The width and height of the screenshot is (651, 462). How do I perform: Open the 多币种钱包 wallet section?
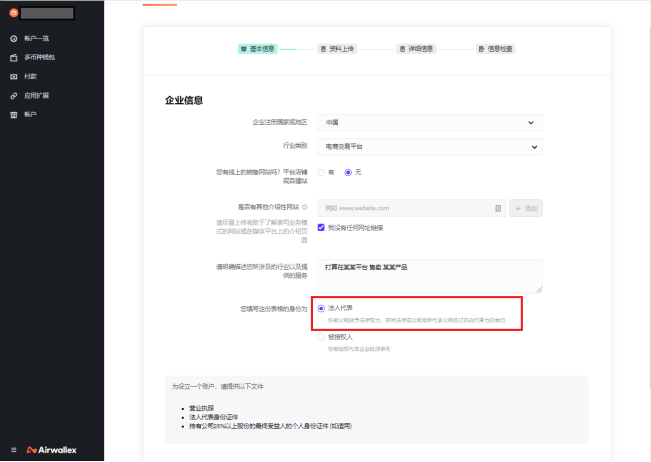pos(38,57)
